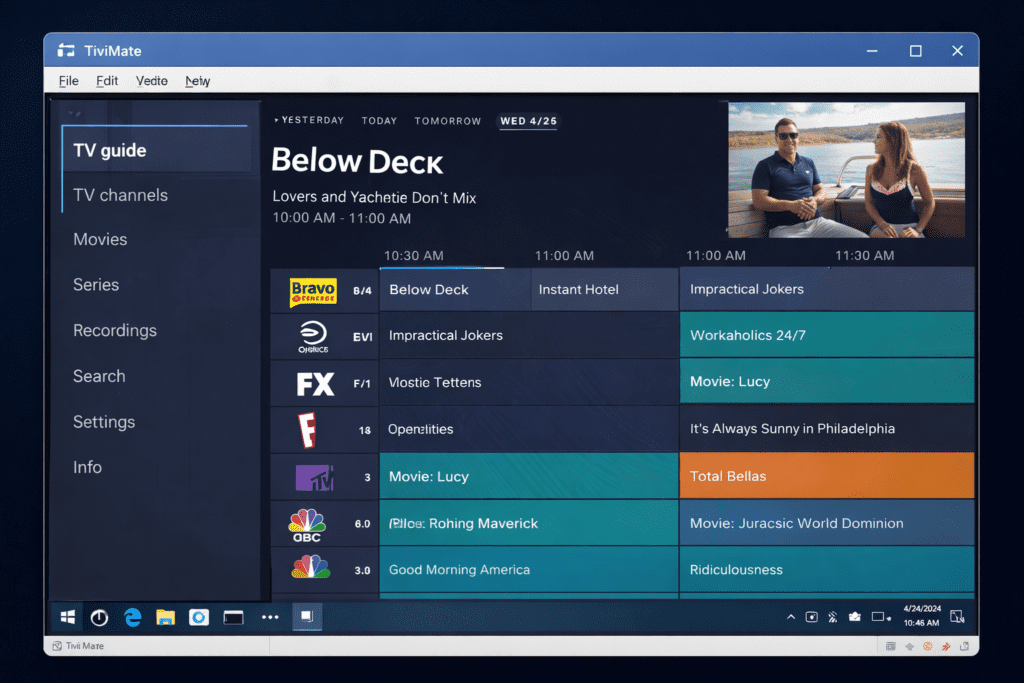This screenshot has width=1024, height=683.
Task: Open TV guide in sidebar
Action: click(157, 150)
